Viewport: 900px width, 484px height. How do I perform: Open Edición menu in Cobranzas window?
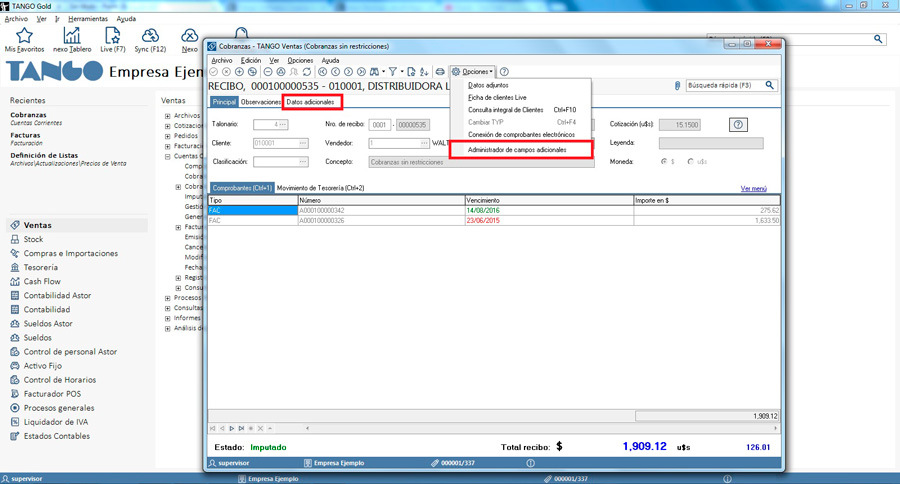click(250, 60)
